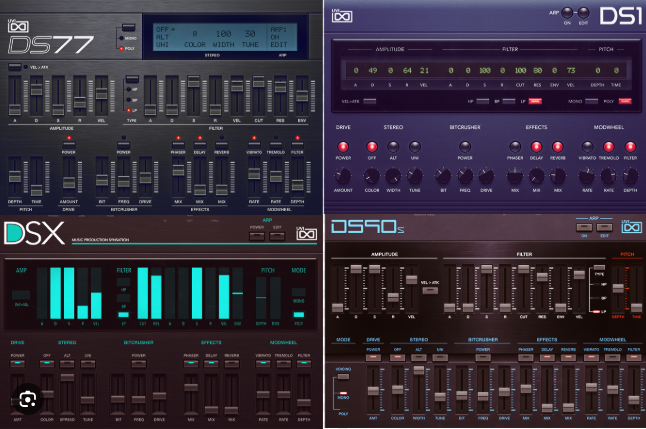This screenshot has height=429, width=646.
Task: Select MONO voice mode on DS77
Action: (x=122, y=38)
